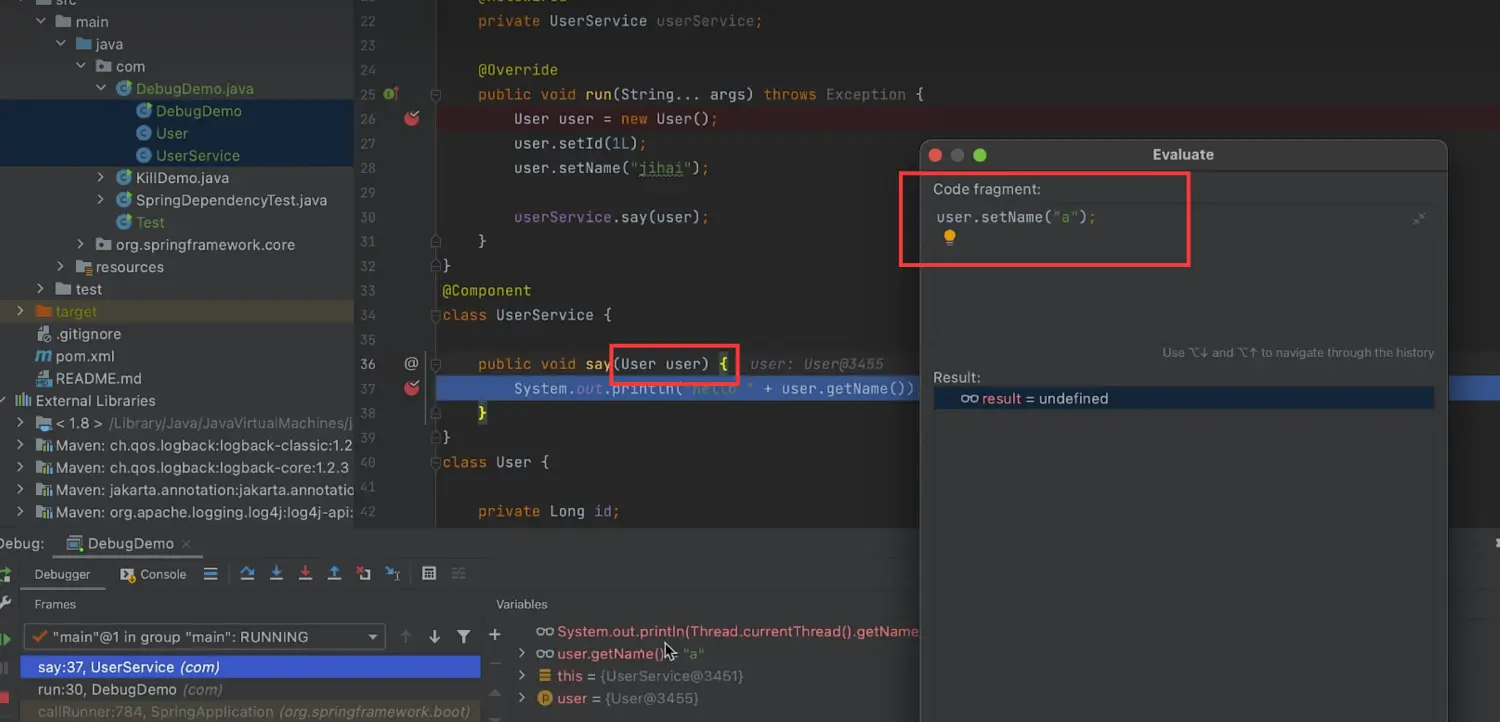Expand the user = {User@3455} variable
Image resolution: width=1500 pixels, height=722 pixels.
(521, 698)
